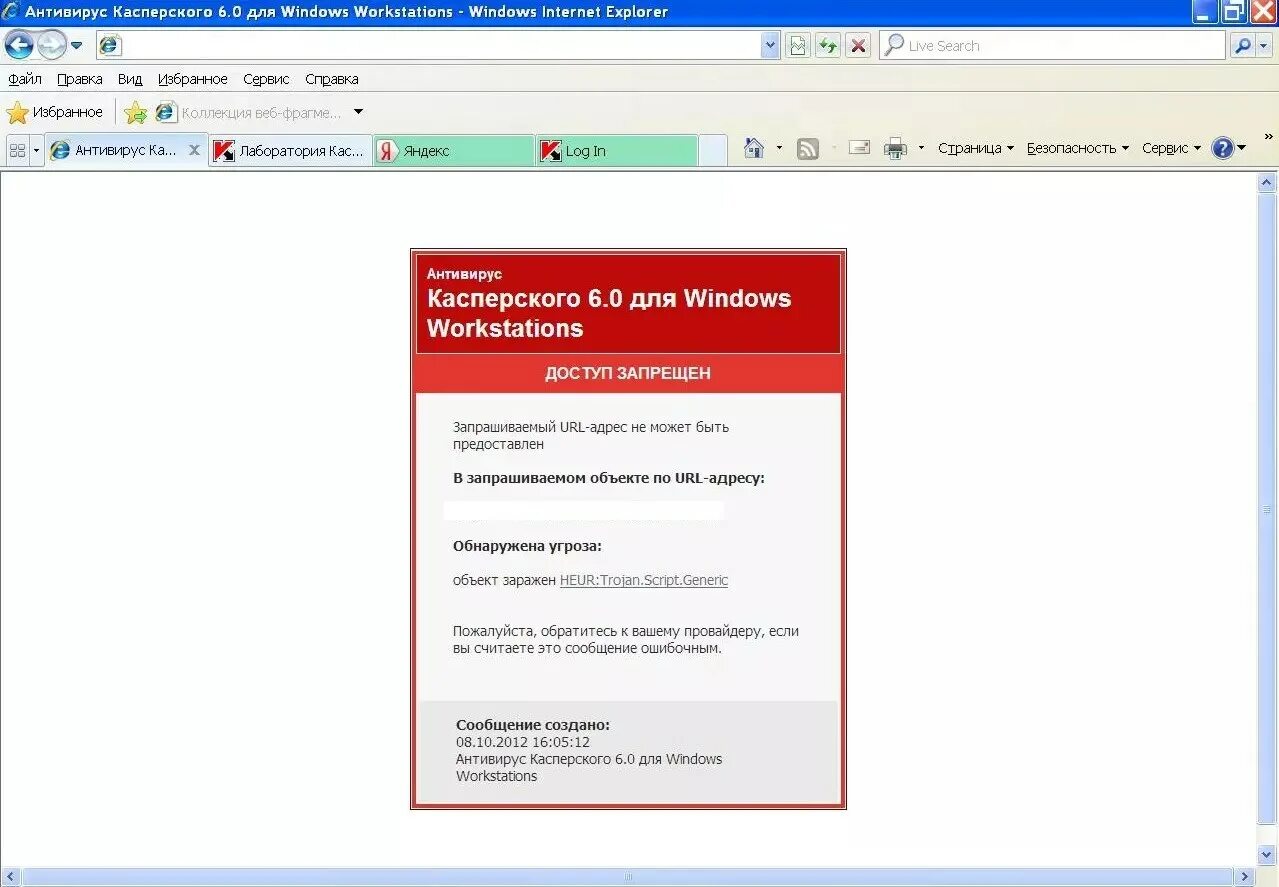1279x887 pixels.
Task: Click the RSS feeds icon
Action: (x=808, y=148)
